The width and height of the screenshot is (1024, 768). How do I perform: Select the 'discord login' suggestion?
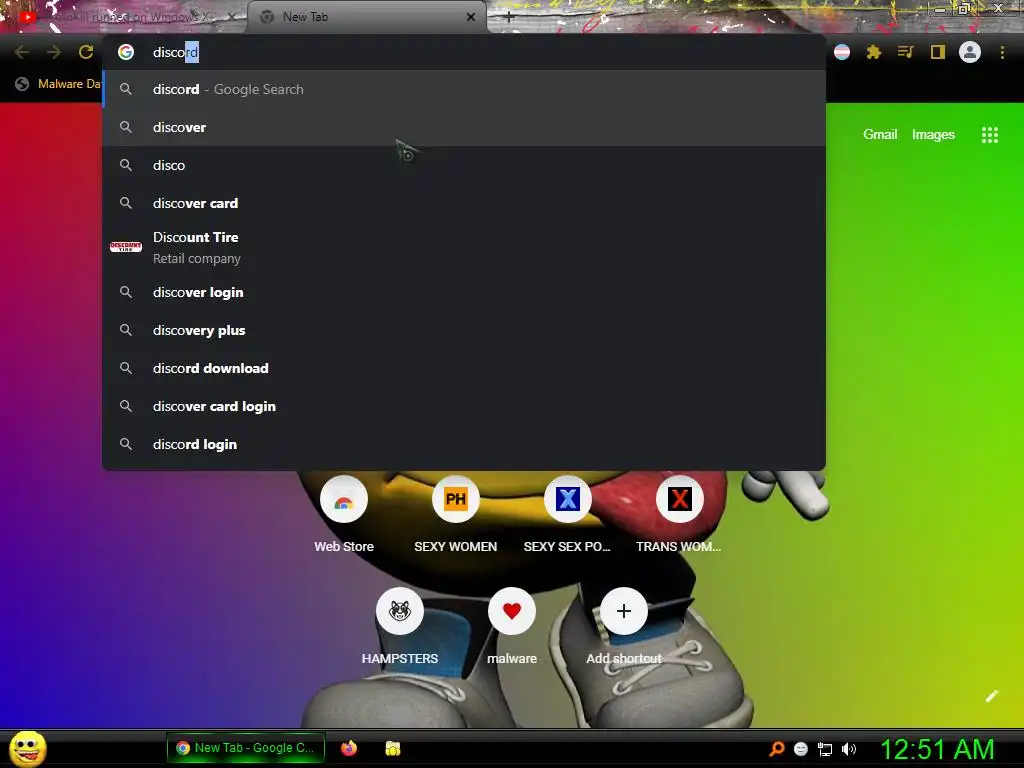tap(464, 444)
